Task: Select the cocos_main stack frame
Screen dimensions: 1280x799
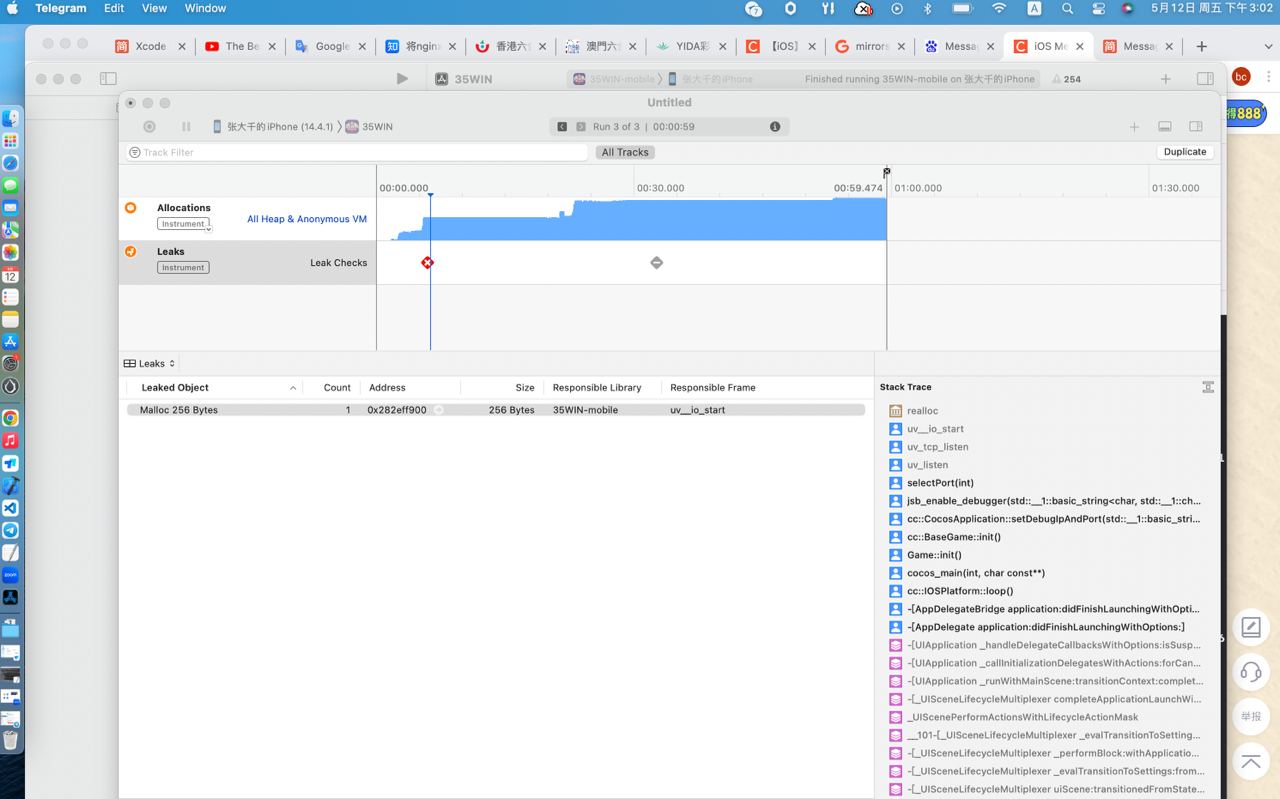Action: click(975, 573)
